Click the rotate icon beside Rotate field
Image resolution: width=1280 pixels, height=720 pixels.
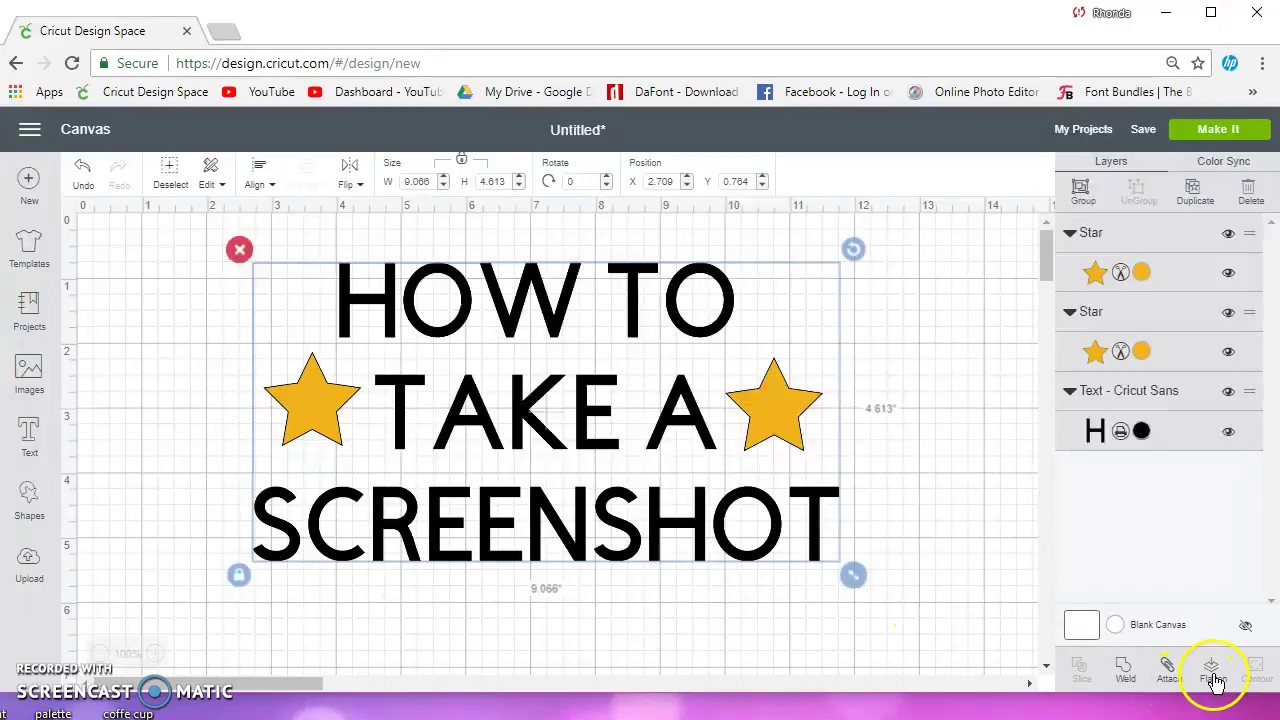(x=548, y=181)
